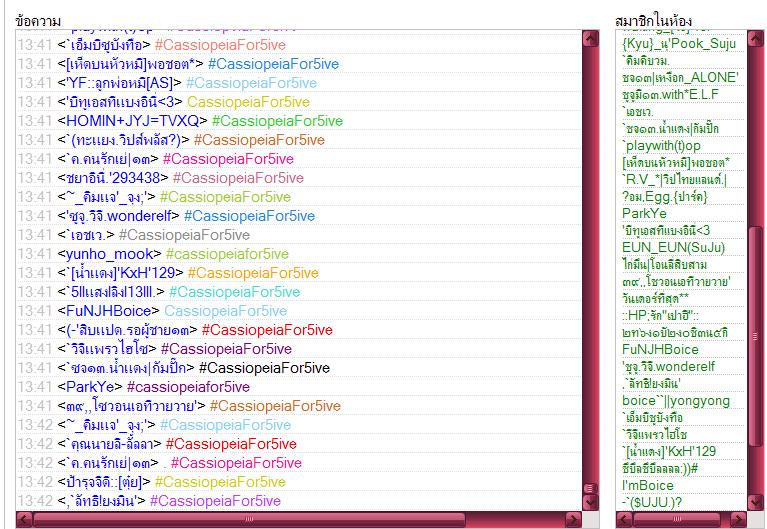The height and width of the screenshot is (529, 767).
Task: Click the member list's horizontal scroll-right arrow
Action: tap(738, 520)
